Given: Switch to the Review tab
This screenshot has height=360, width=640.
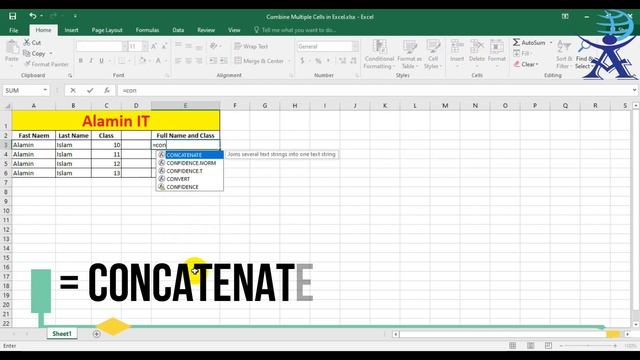Looking at the screenshot, I should tap(206, 30).
